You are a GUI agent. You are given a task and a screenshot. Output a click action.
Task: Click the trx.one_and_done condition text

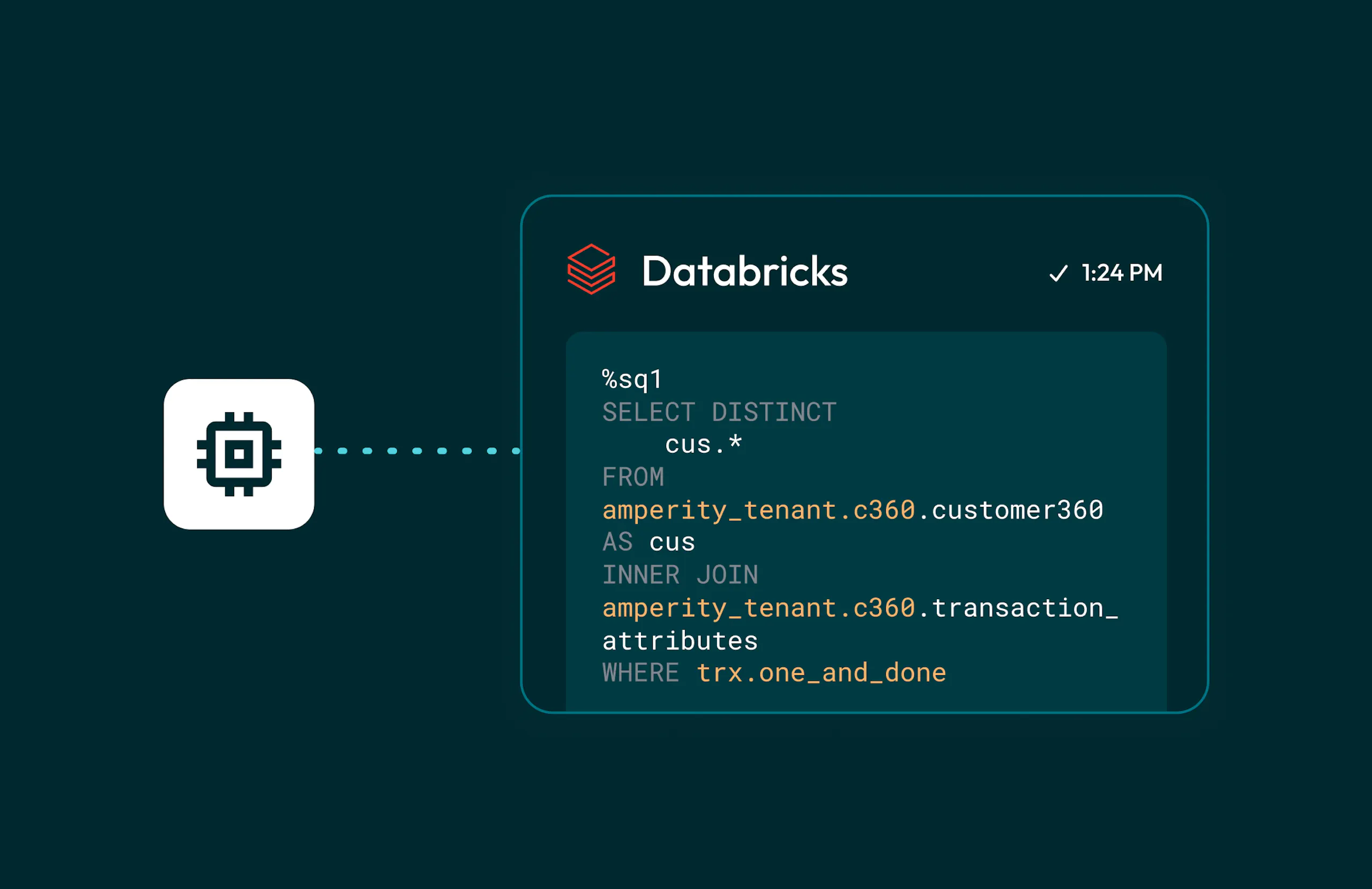pyautogui.click(x=822, y=674)
